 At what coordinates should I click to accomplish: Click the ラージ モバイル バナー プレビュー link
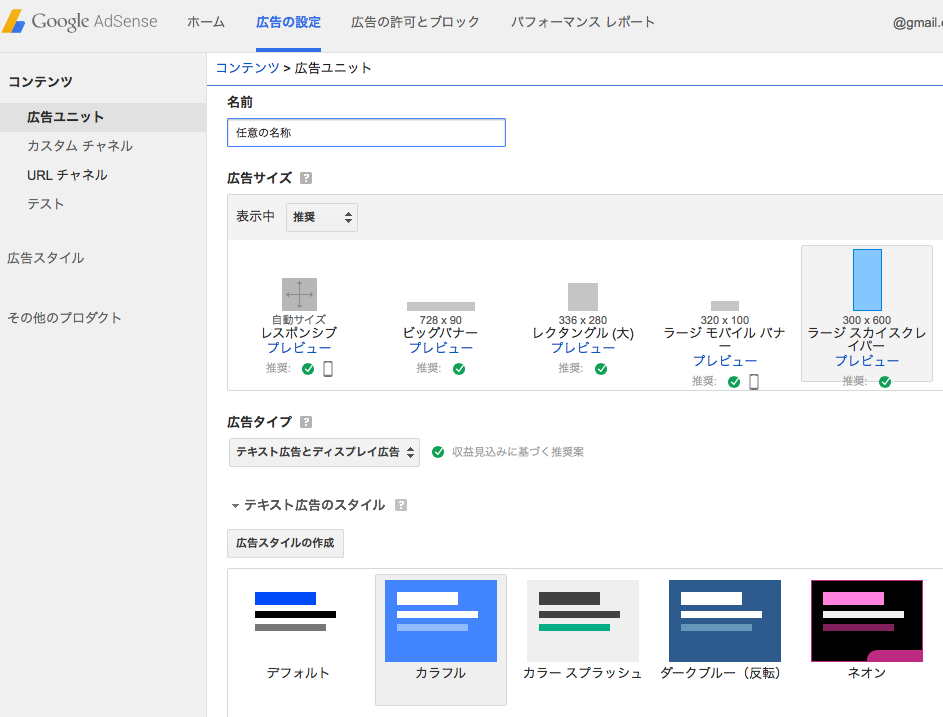point(725,361)
